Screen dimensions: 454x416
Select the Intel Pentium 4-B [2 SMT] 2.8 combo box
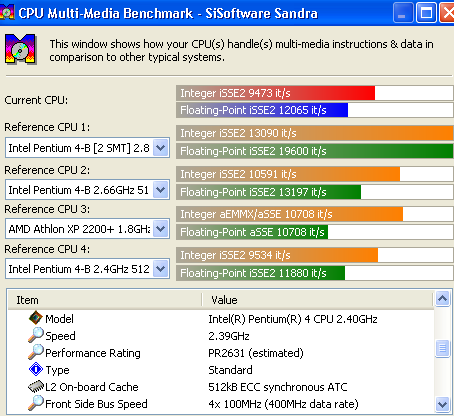coord(87,148)
